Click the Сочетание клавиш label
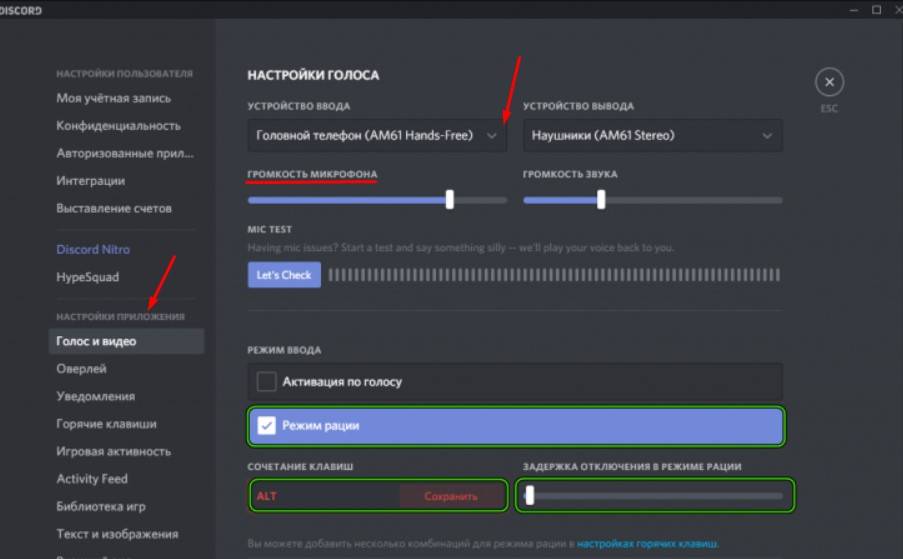 (x=300, y=466)
